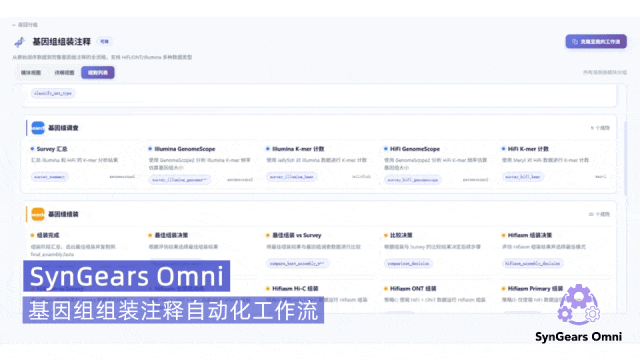Open the 比较决策 rule card
The width and height of the screenshot is (640, 360).
[x=436, y=251]
